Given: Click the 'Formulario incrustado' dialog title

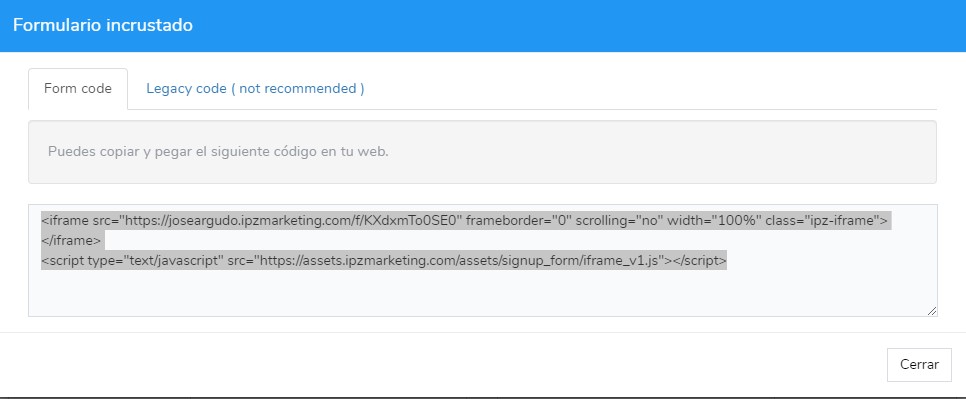Looking at the screenshot, I should point(103,25).
